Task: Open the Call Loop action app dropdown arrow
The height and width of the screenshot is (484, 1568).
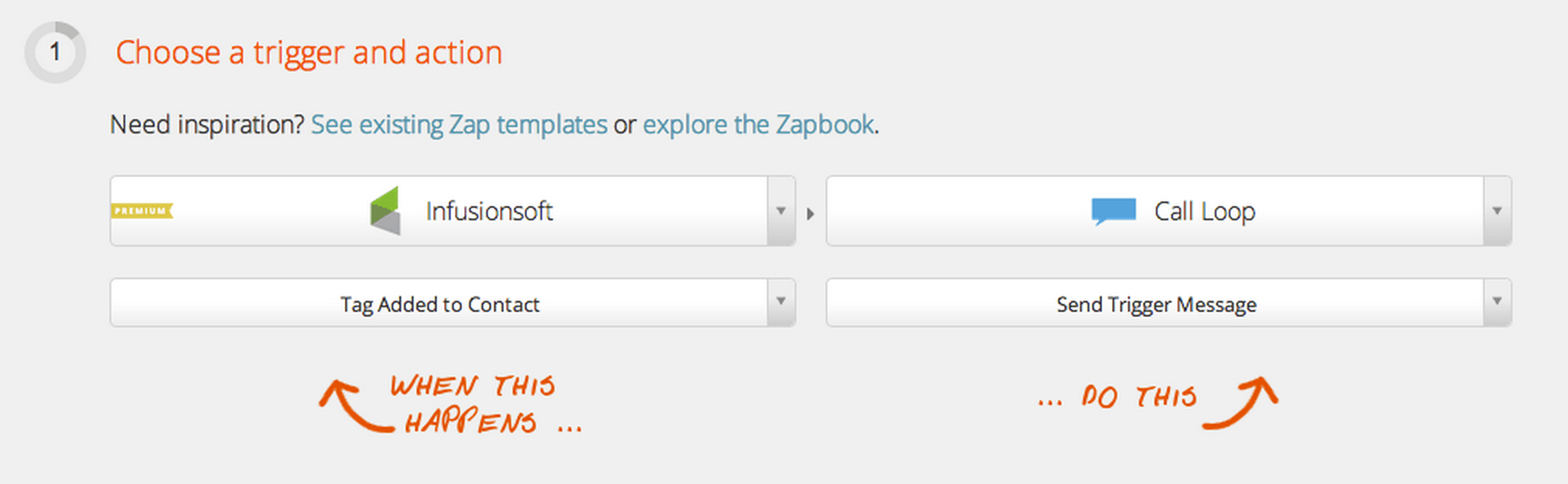Action: (1497, 211)
